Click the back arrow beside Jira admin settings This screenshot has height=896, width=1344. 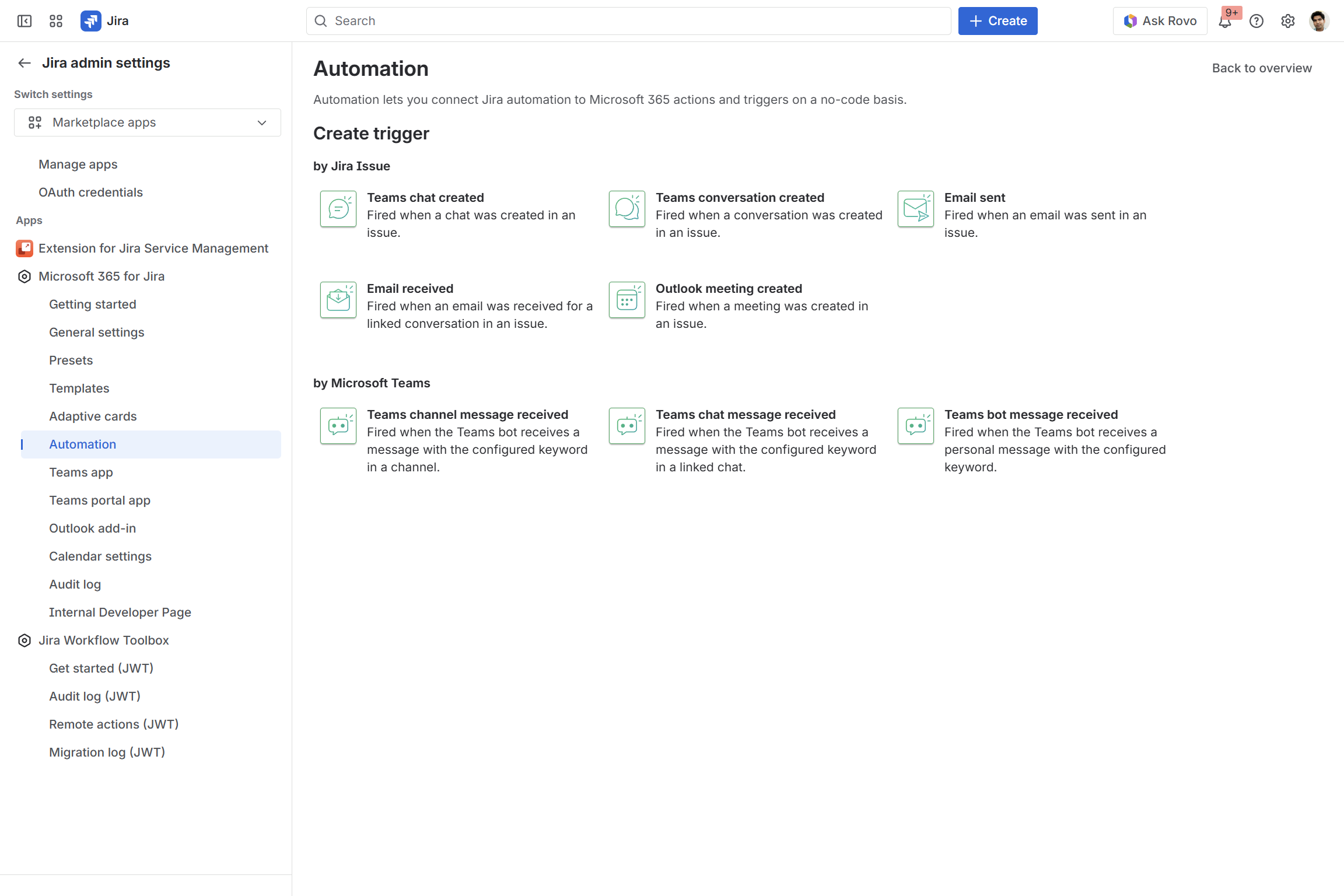[24, 63]
